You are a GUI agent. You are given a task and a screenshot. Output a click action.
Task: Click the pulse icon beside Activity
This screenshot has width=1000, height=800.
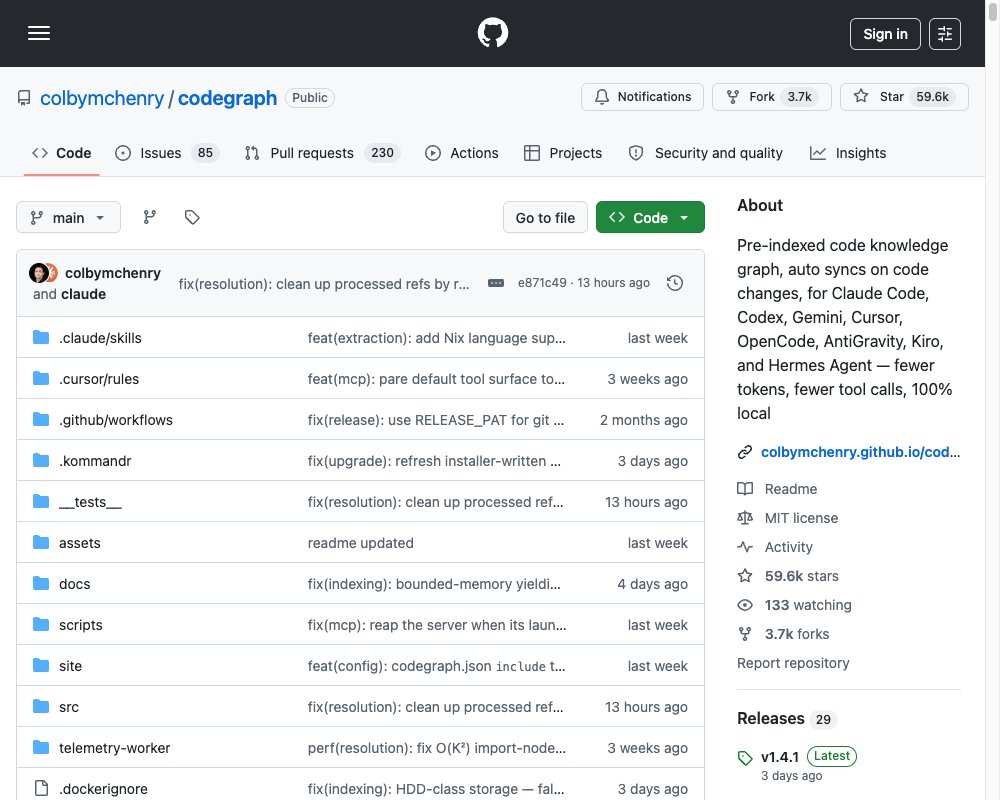[x=745, y=547]
